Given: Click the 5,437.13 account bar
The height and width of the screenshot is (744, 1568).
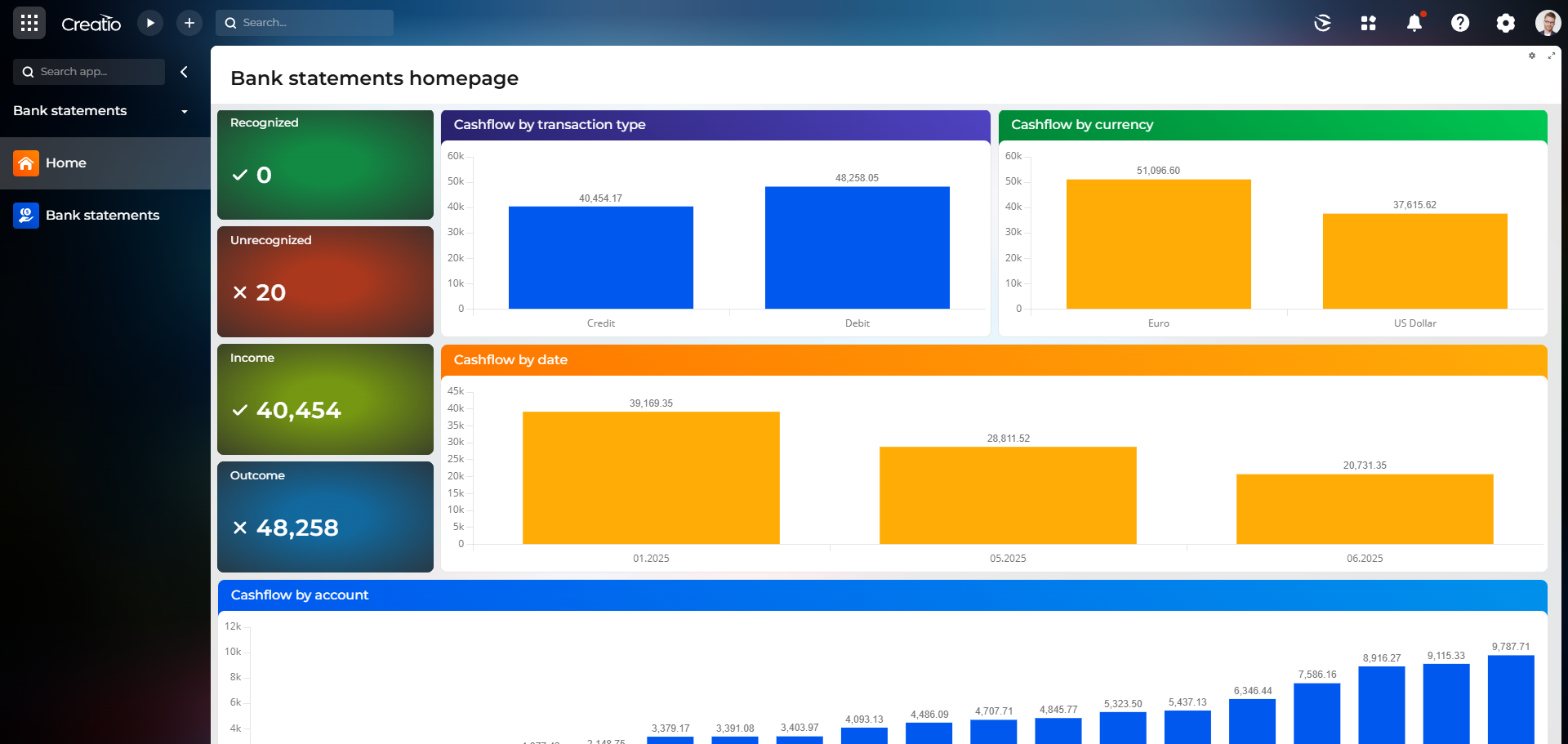Looking at the screenshot, I should (1187, 727).
